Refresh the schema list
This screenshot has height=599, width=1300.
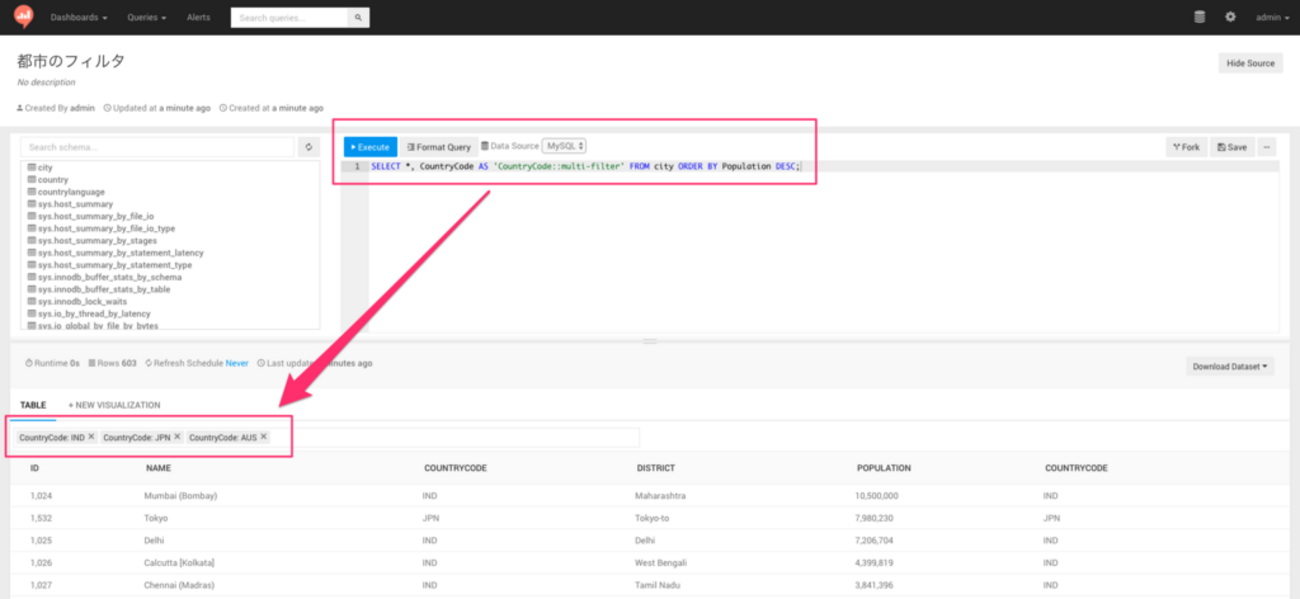click(310, 147)
